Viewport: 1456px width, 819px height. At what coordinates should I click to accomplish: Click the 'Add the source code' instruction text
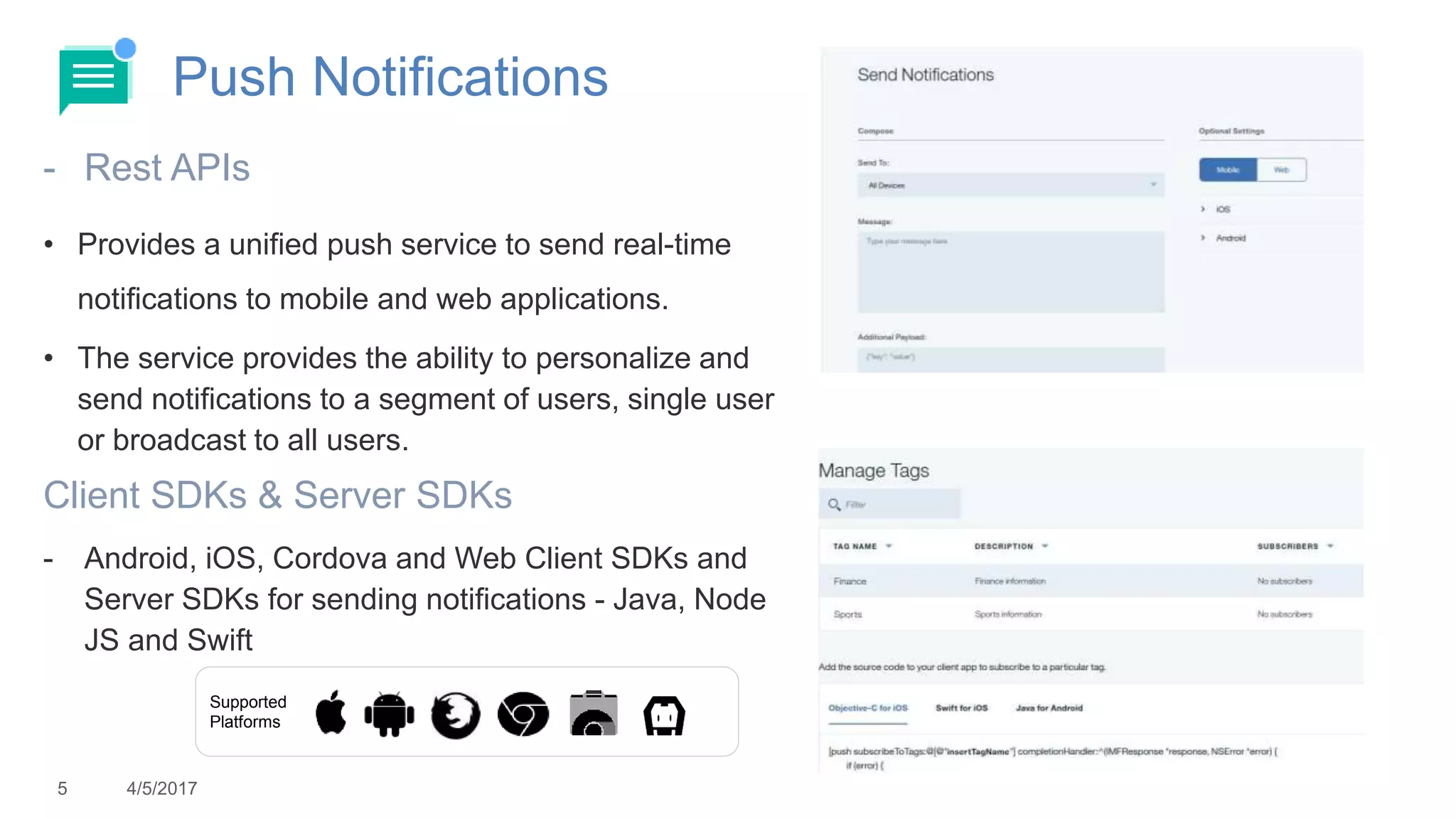(x=962, y=667)
